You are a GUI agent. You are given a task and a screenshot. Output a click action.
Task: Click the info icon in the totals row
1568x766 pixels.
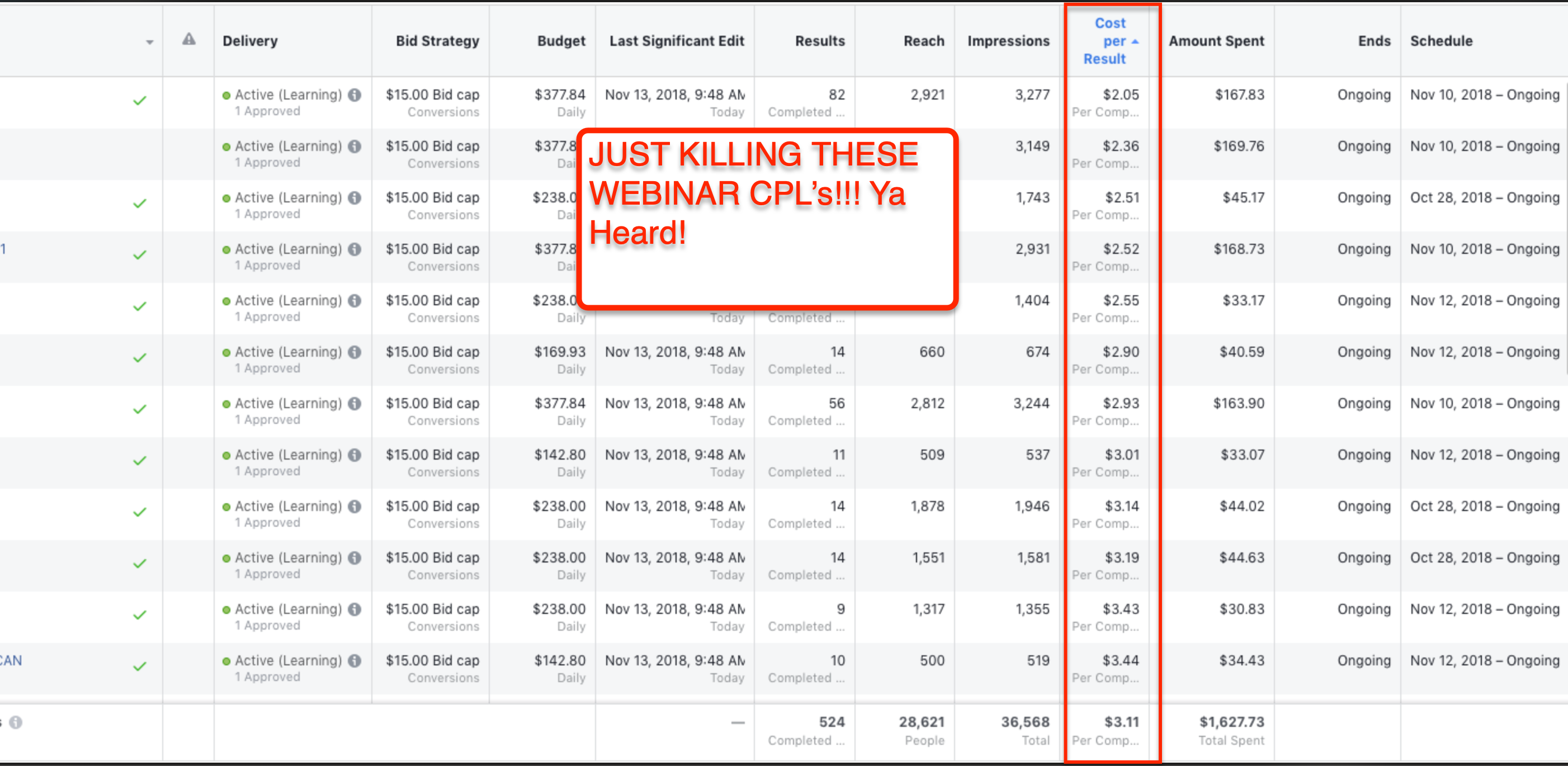point(16,722)
